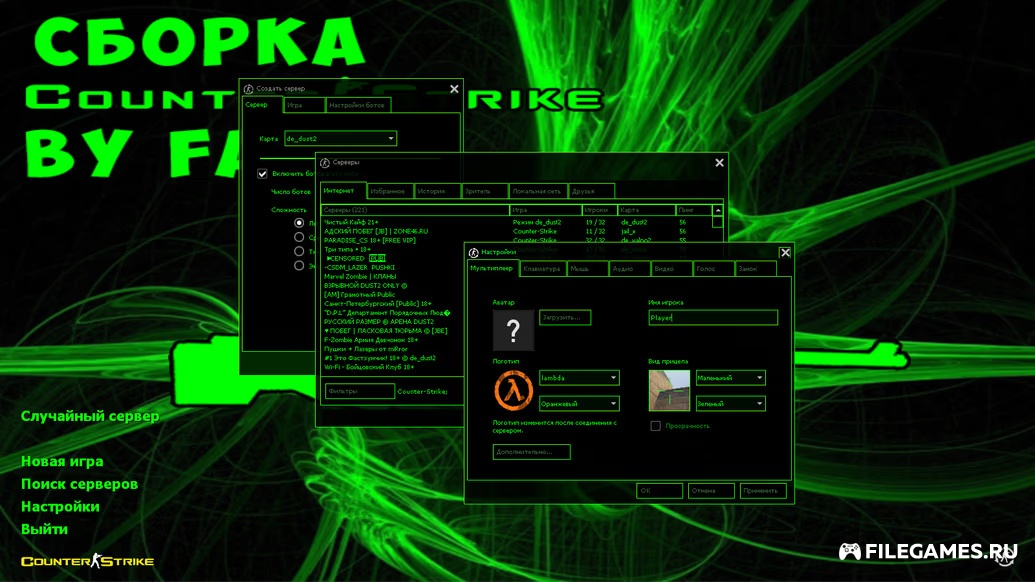Click the Настройки window title bar icon
This screenshot has width=1035, height=582.
click(473, 253)
